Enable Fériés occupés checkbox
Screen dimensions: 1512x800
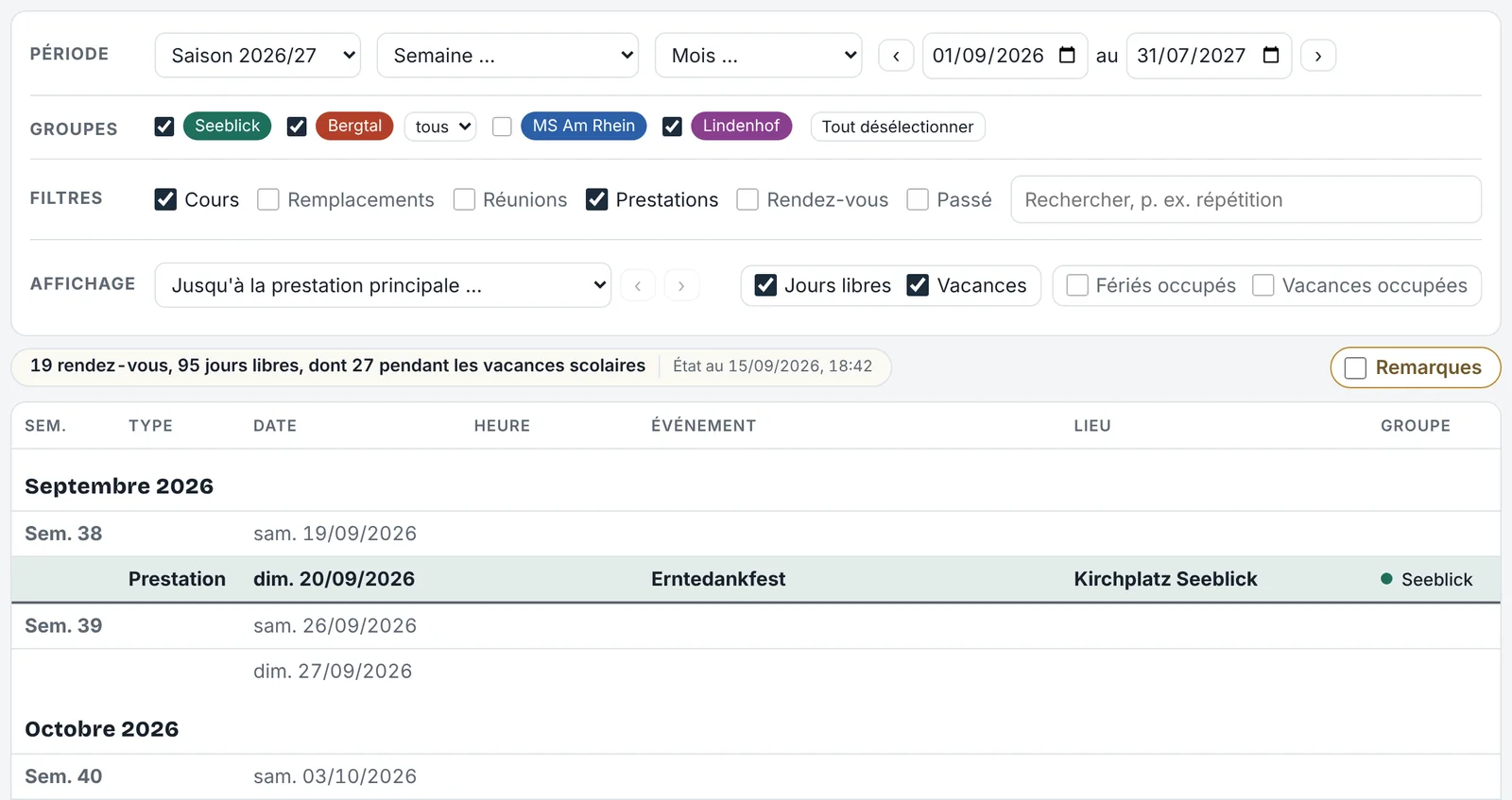(1077, 285)
